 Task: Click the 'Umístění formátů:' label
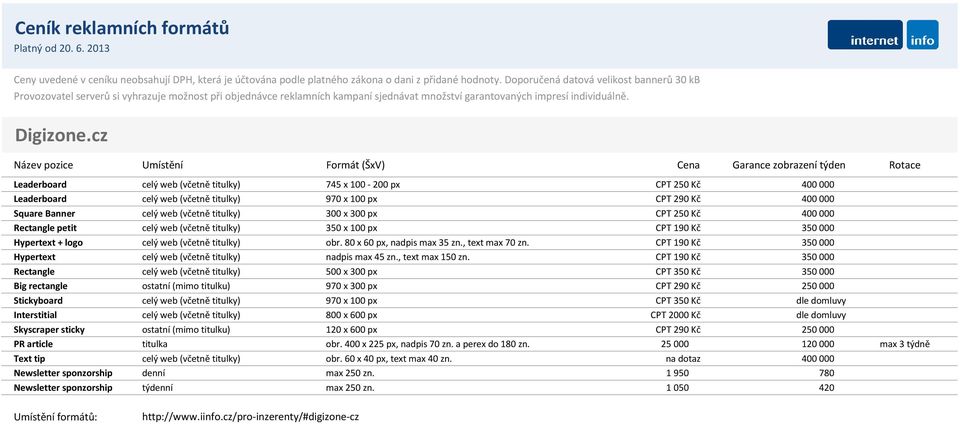[55, 417]
